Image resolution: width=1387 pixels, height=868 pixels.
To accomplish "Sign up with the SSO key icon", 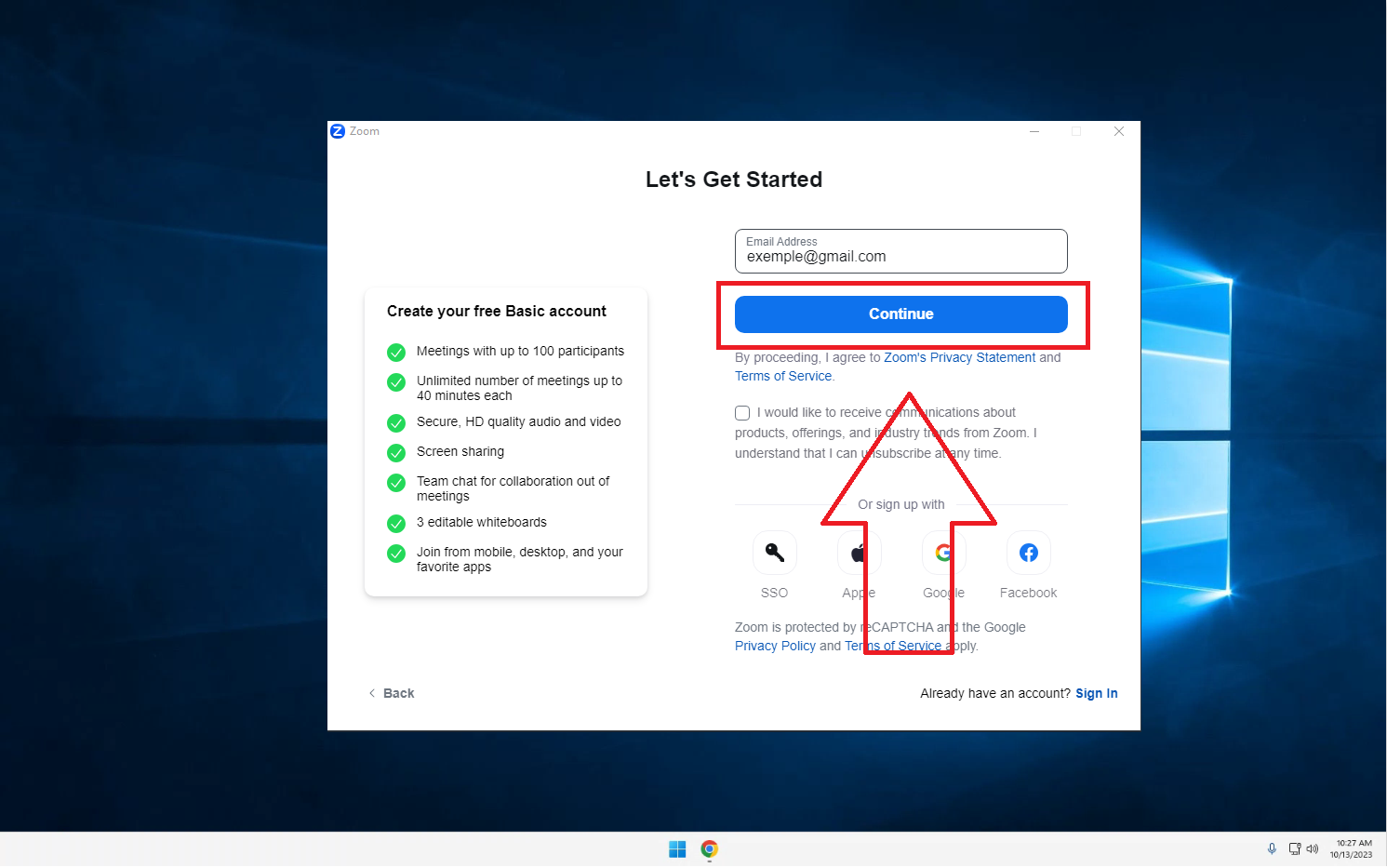I will point(774,553).
